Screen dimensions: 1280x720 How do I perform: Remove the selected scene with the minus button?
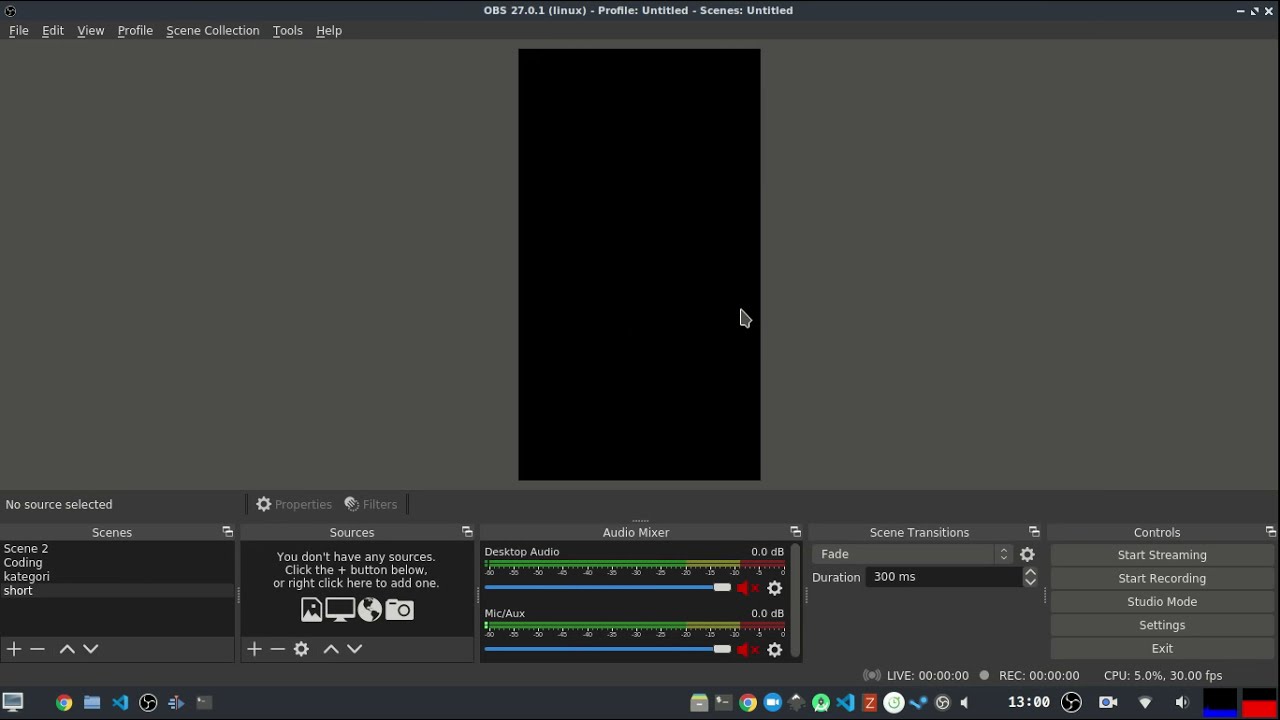click(38, 649)
